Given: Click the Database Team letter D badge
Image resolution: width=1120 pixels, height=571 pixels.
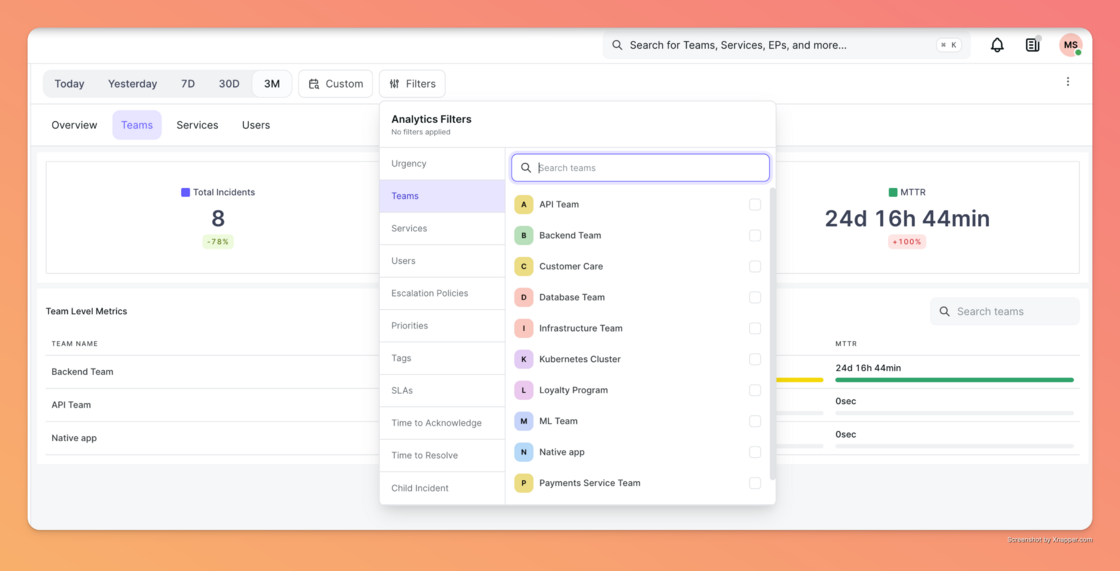Looking at the screenshot, I should (524, 297).
